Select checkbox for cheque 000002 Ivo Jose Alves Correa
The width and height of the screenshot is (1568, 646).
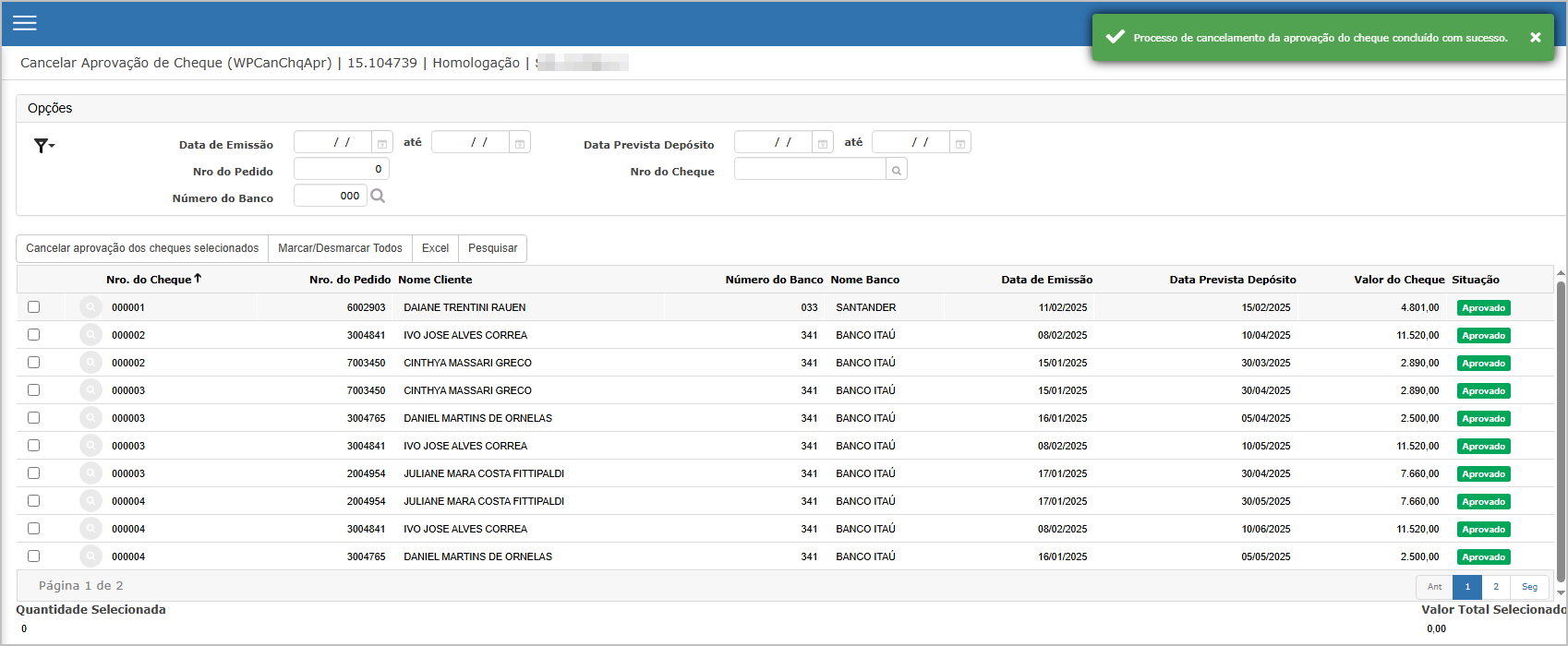pyautogui.click(x=34, y=335)
